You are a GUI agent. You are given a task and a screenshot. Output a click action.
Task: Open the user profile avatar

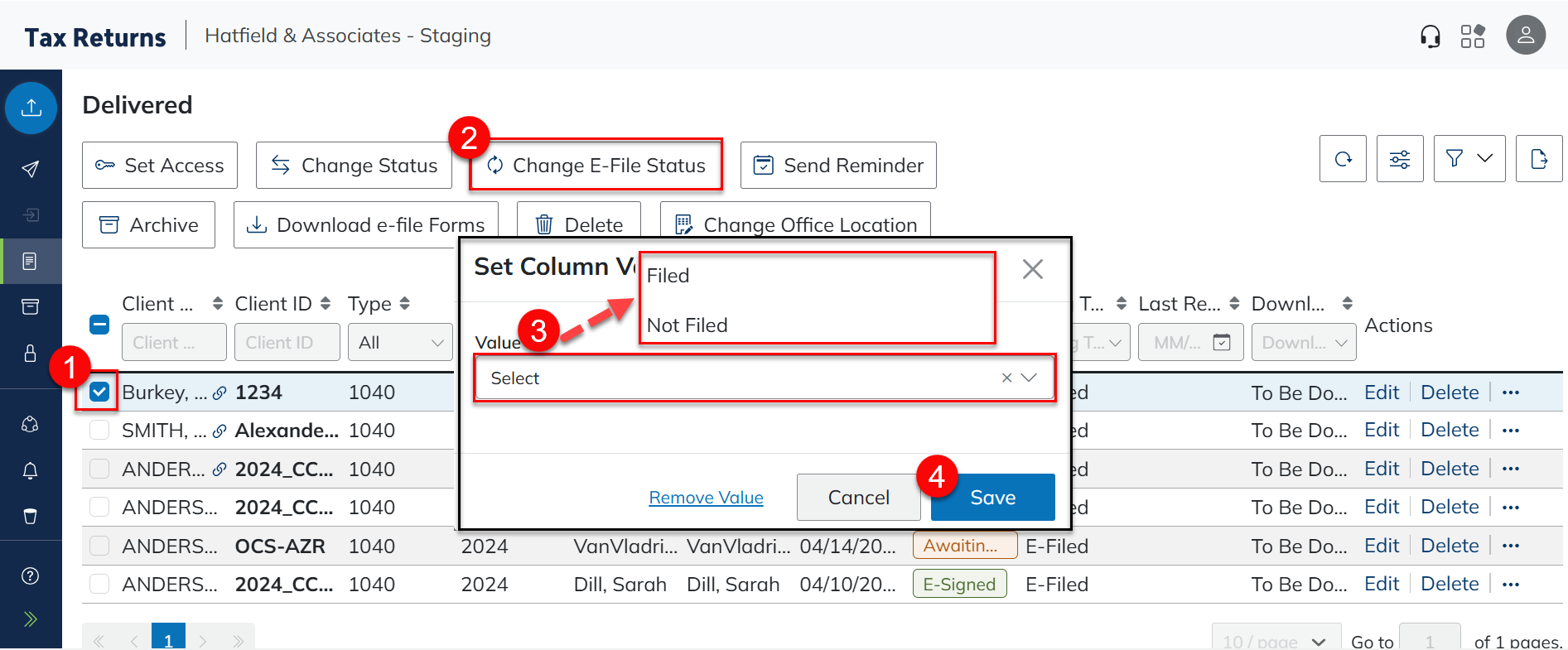pos(1525,36)
